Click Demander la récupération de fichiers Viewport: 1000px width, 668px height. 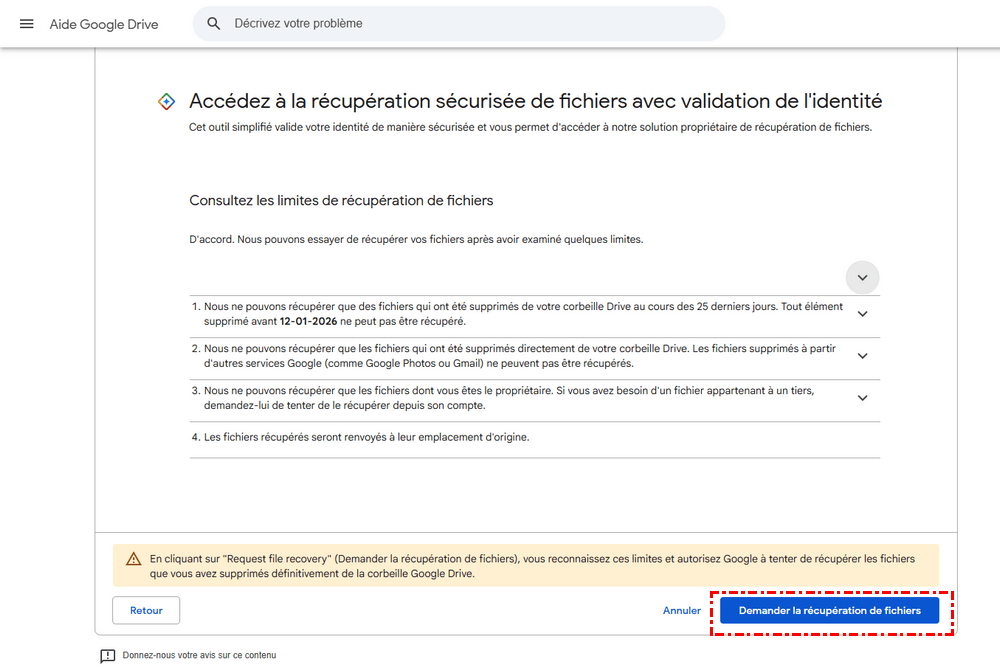pos(830,610)
